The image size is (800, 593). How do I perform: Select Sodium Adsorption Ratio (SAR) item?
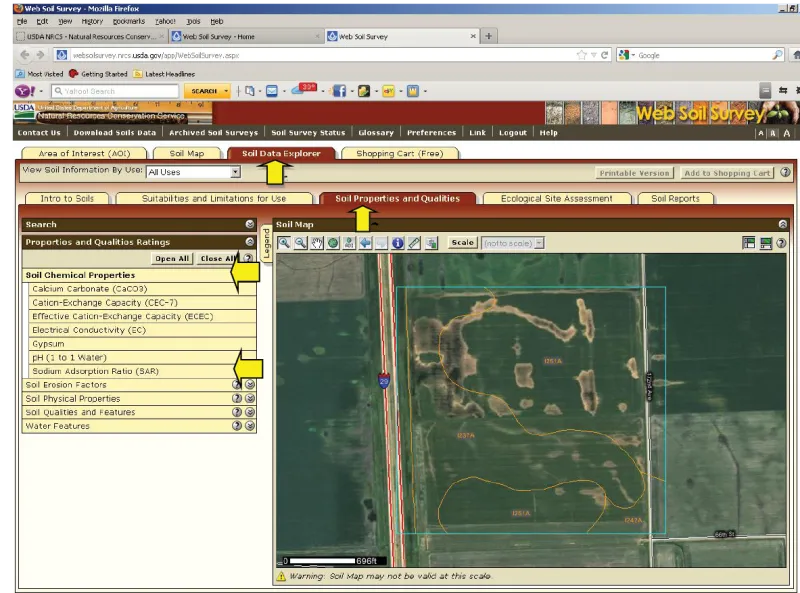click(x=95, y=371)
